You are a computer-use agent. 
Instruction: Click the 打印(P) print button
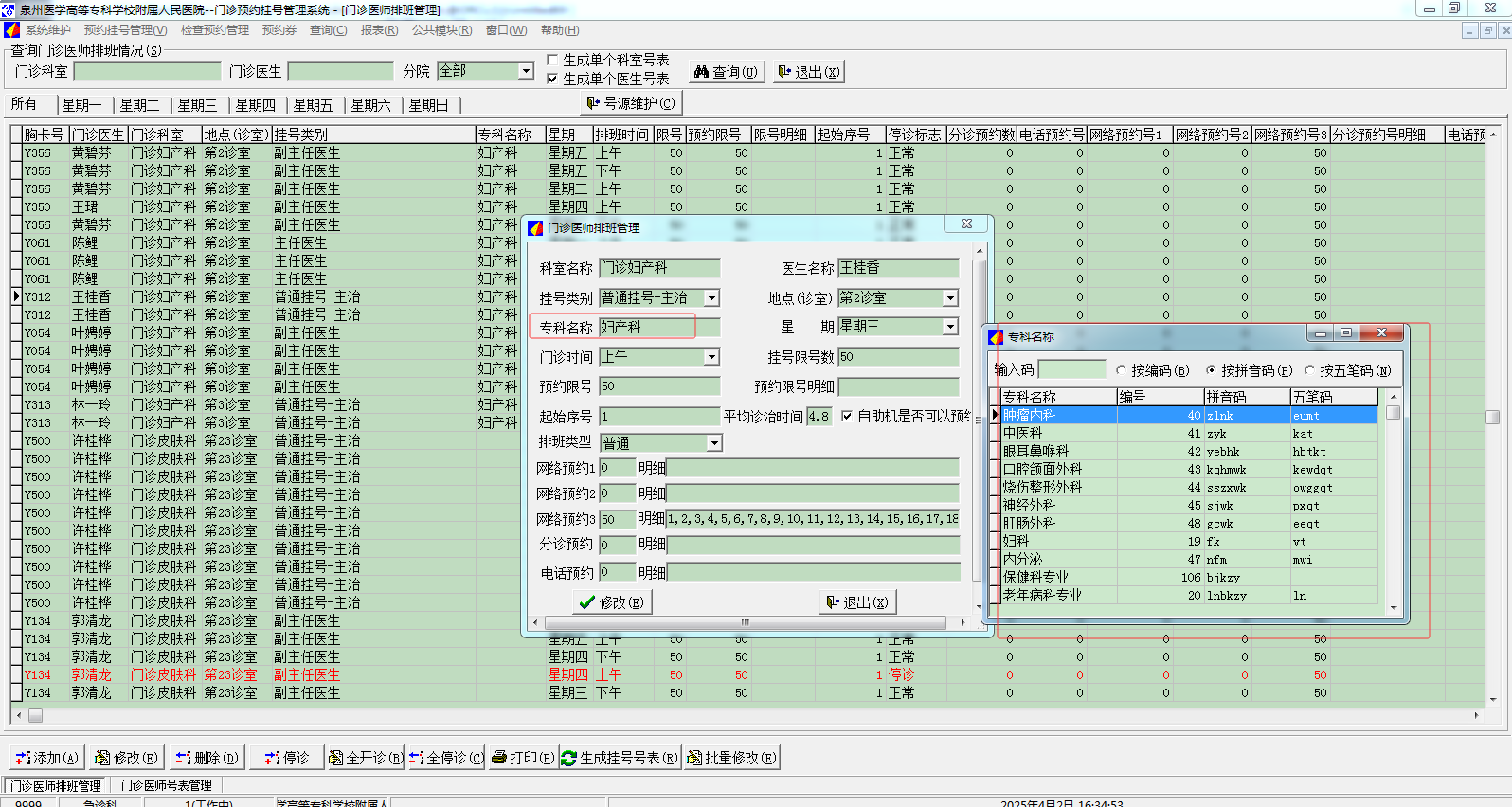[x=523, y=758]
